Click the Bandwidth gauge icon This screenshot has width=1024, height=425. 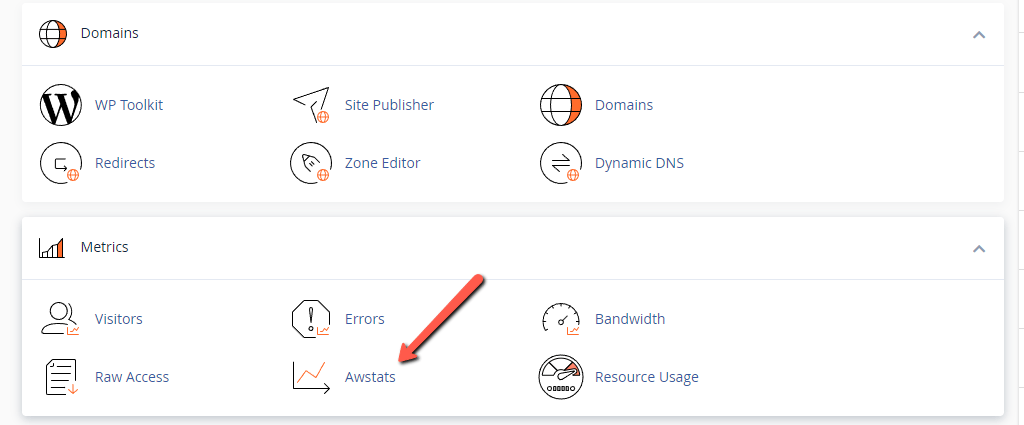pyautogui.click(x=560, y=319)
